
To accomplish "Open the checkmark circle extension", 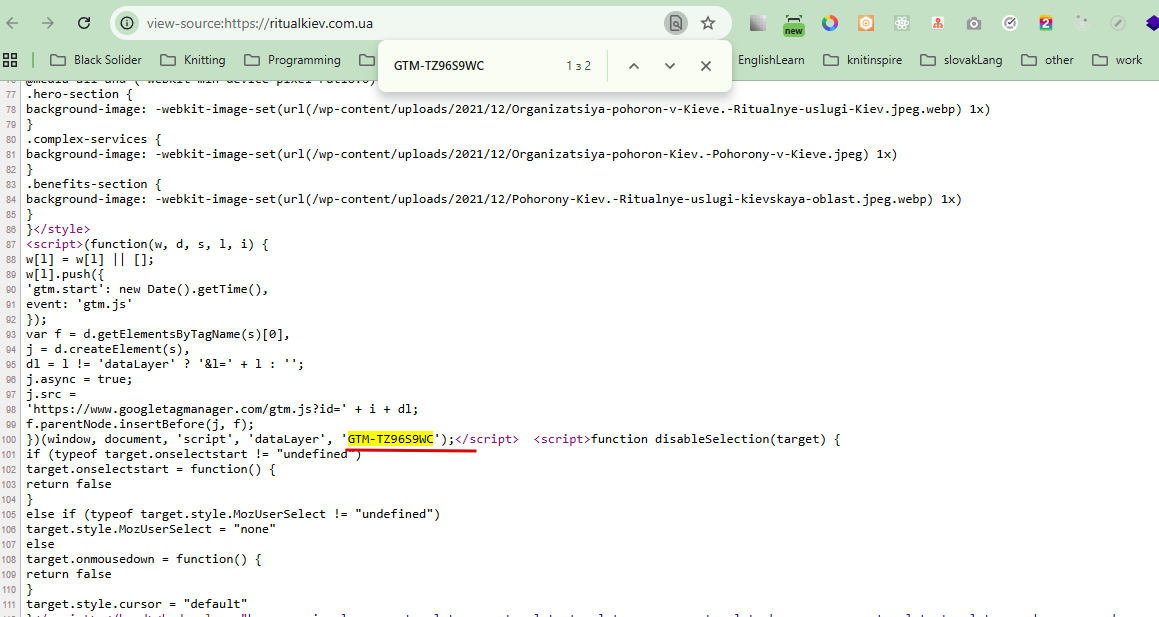I will pyautogui.click(x=1010, y=24).
